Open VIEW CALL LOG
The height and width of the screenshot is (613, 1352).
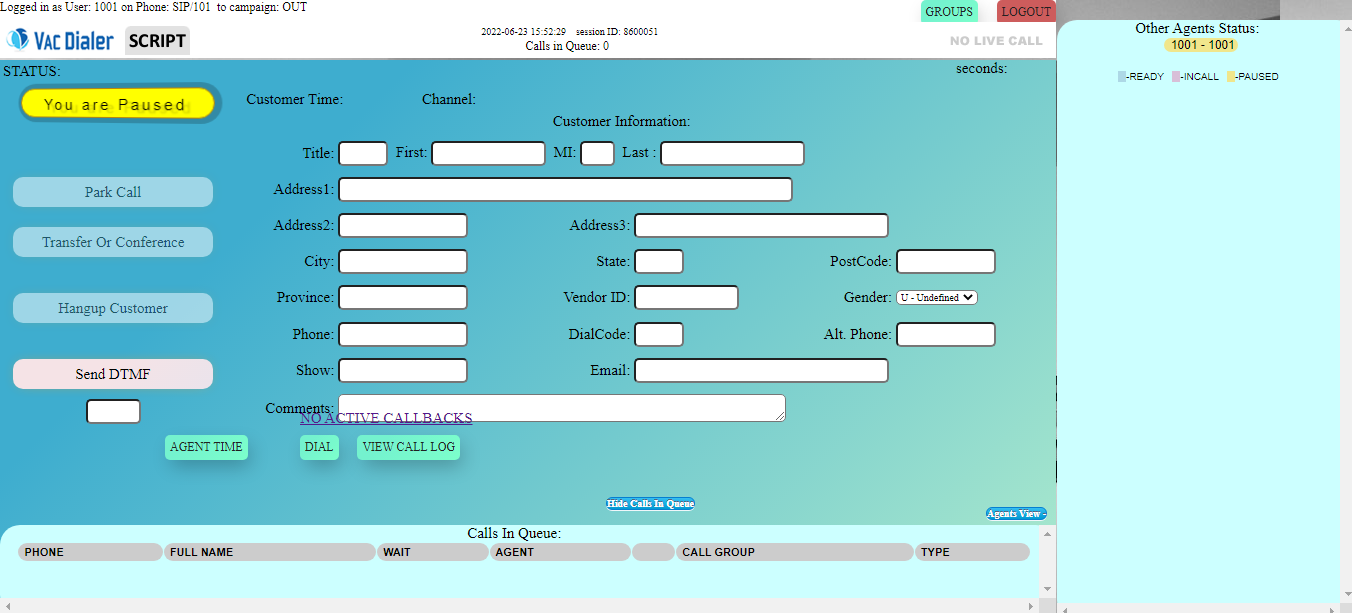[x=408, y=447]
